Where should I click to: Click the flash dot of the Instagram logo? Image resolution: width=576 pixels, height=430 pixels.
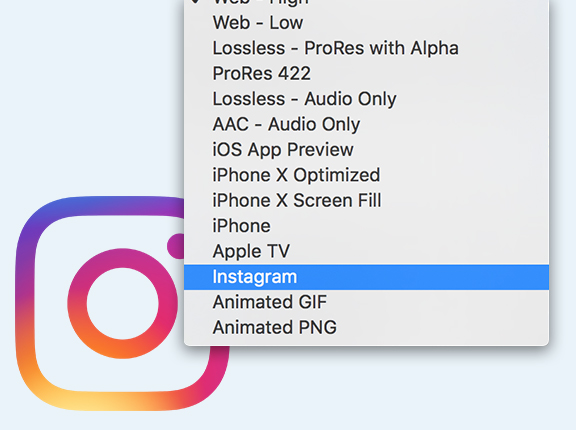176,246
